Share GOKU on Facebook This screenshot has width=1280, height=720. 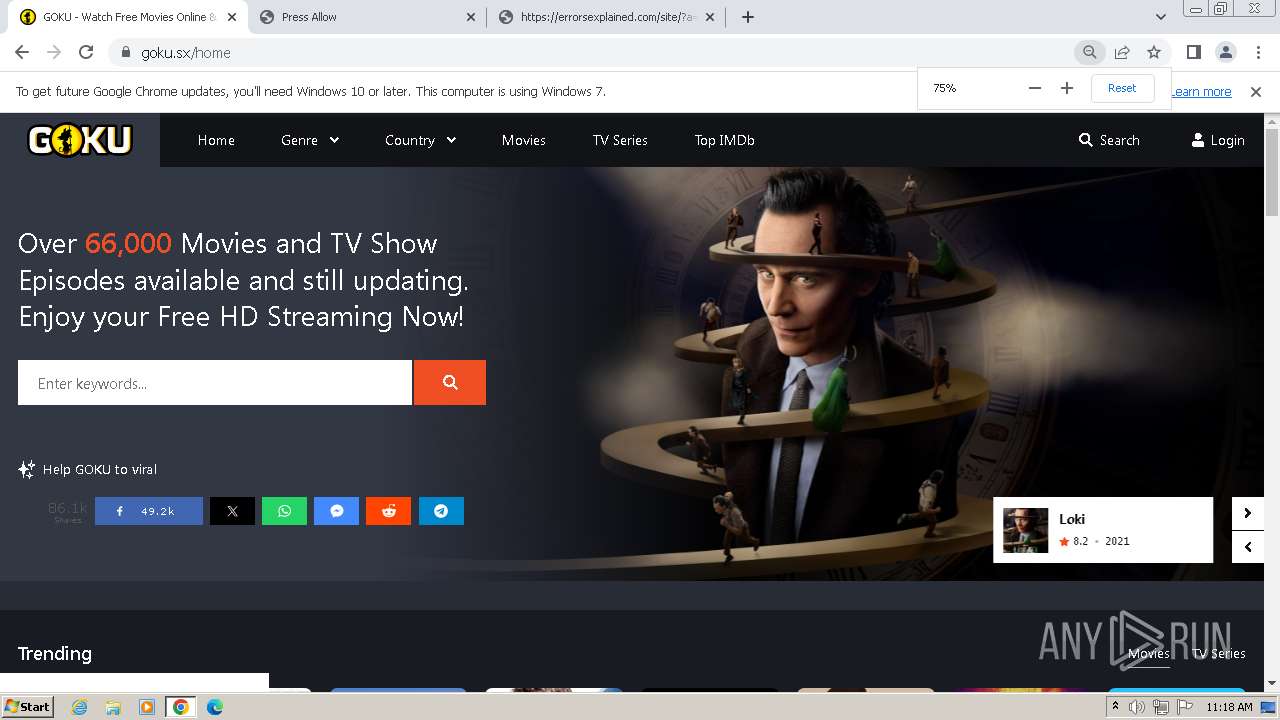tap(149, 511)
